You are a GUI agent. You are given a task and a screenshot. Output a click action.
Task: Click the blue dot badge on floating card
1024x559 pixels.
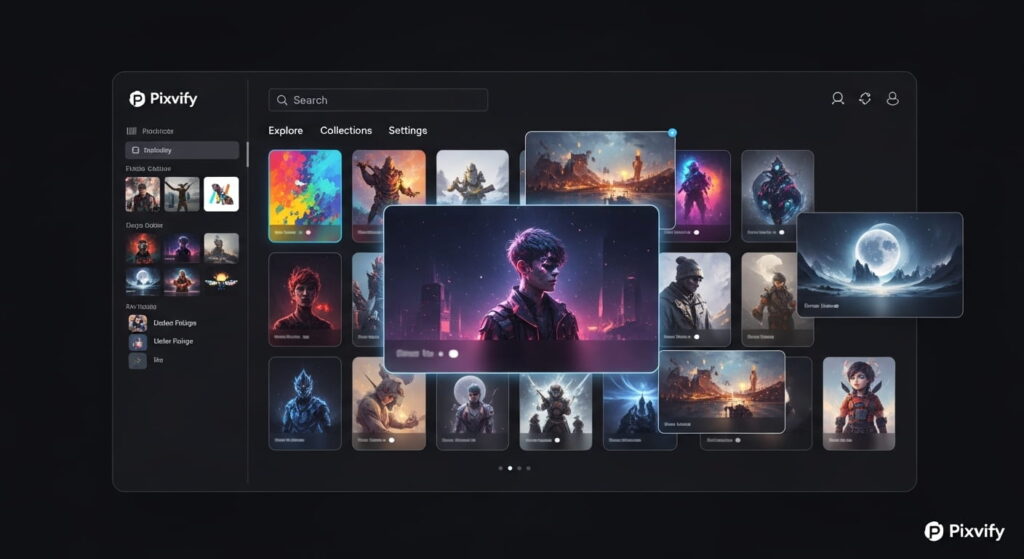point(672,133)
